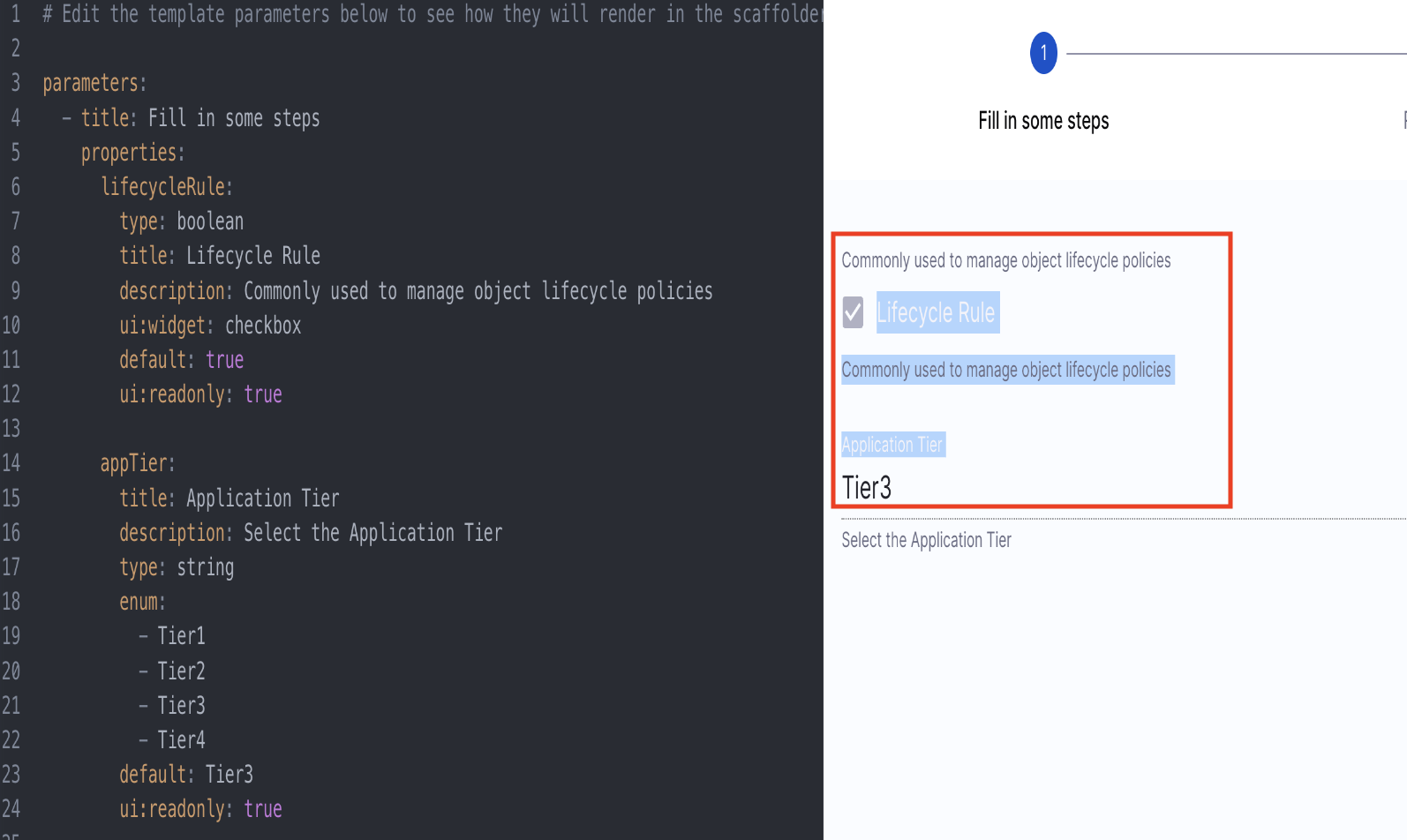Place cursor on the "ui:widget: checkbox" line
Viewport: 1407px width, 840px height.
(x=210, y=326)
